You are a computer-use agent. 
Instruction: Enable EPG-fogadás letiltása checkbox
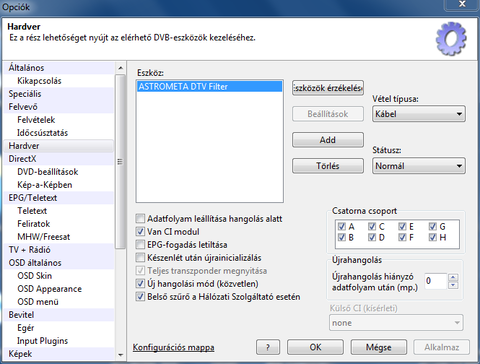click(x=140, y=245)
